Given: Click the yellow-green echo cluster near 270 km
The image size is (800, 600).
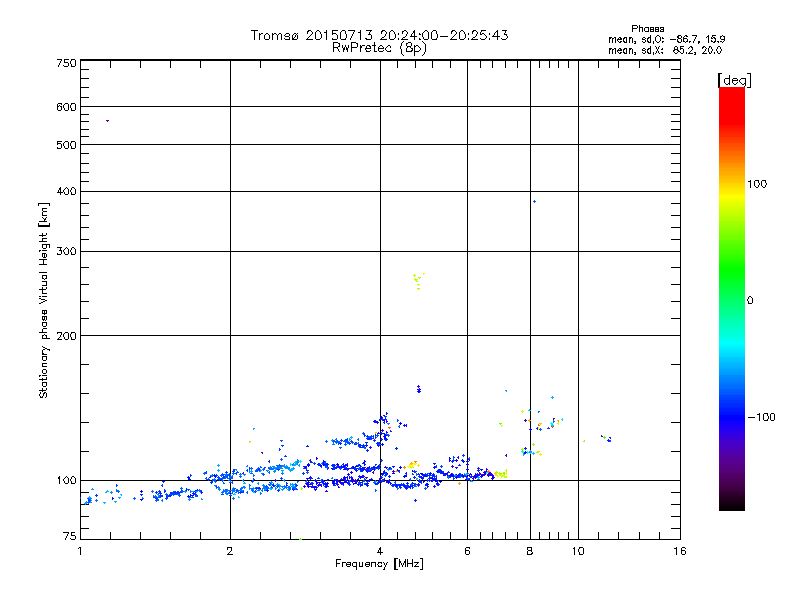Looking at the screenshot, I should pyautogui.click(x=418, y=281).
